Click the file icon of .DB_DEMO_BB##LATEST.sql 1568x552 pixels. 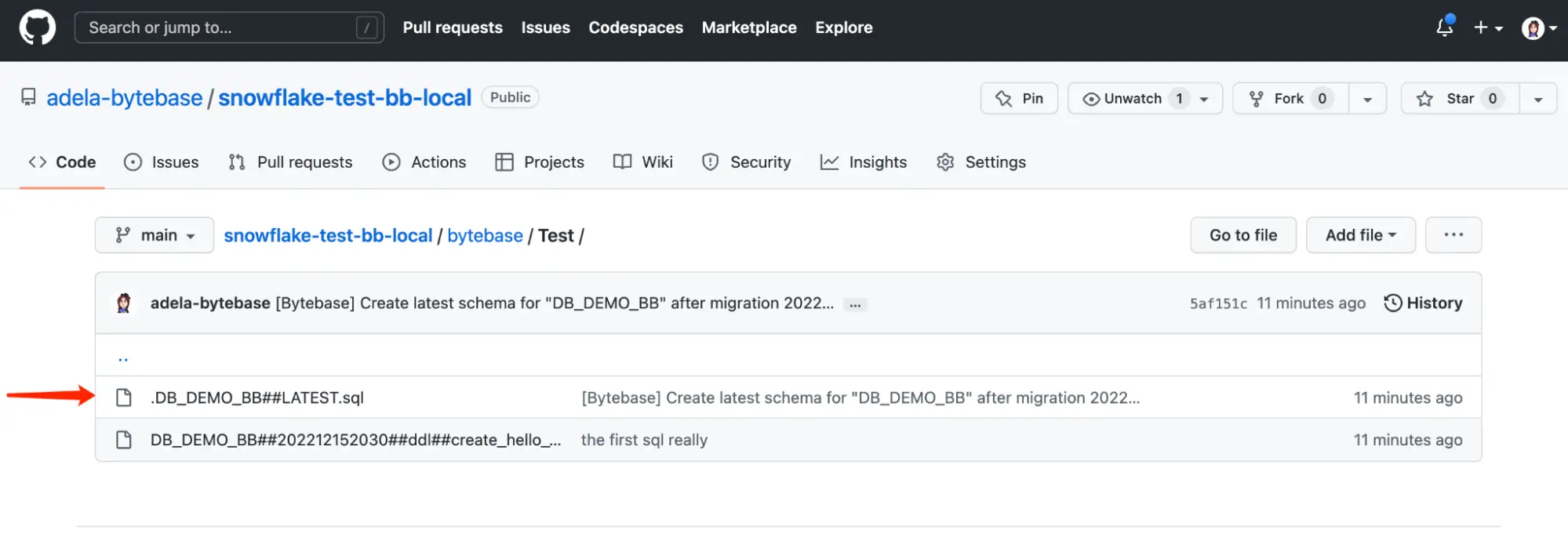124,398
